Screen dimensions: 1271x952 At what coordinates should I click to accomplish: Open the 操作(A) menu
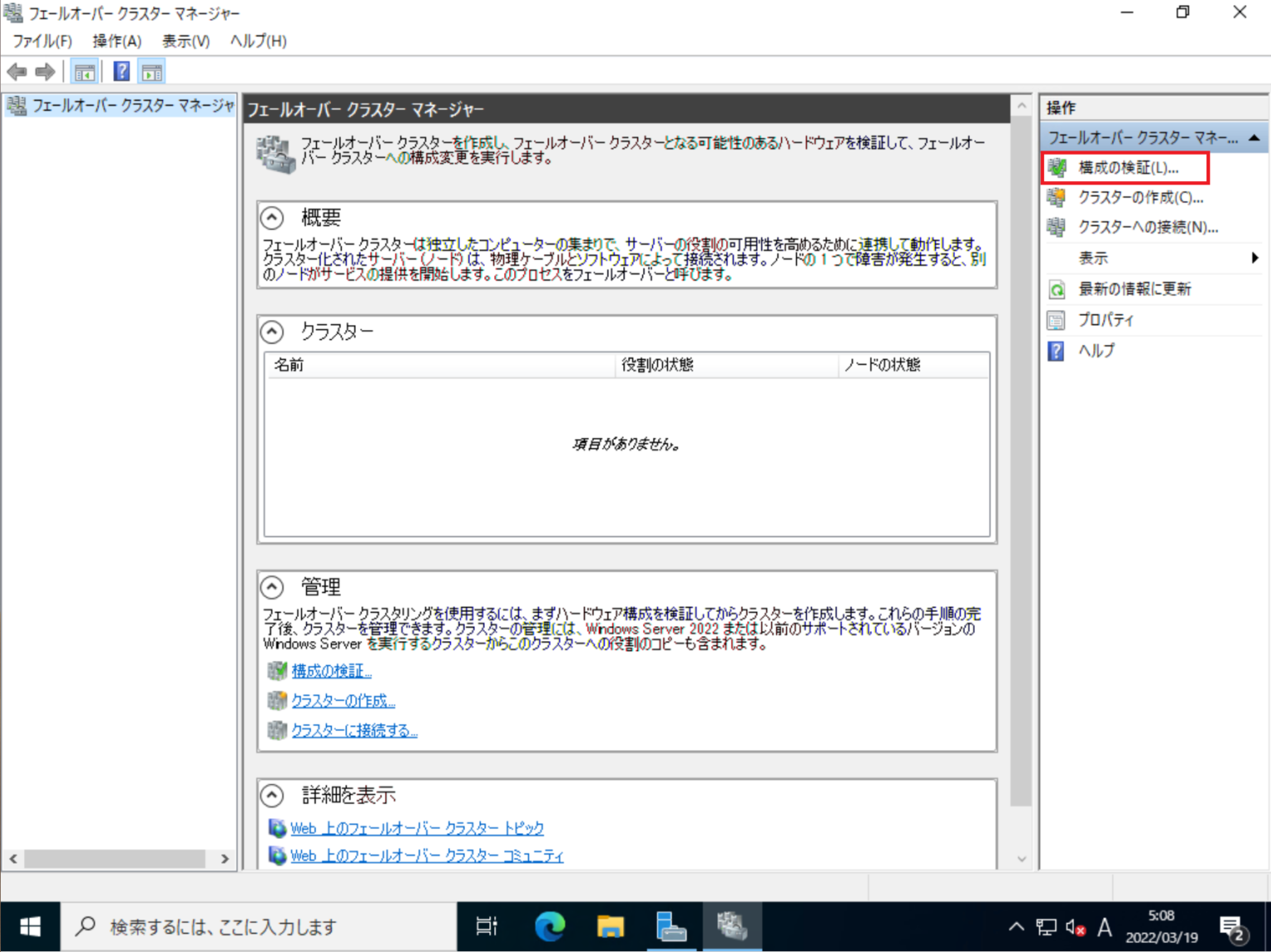[x=117, y=41]
